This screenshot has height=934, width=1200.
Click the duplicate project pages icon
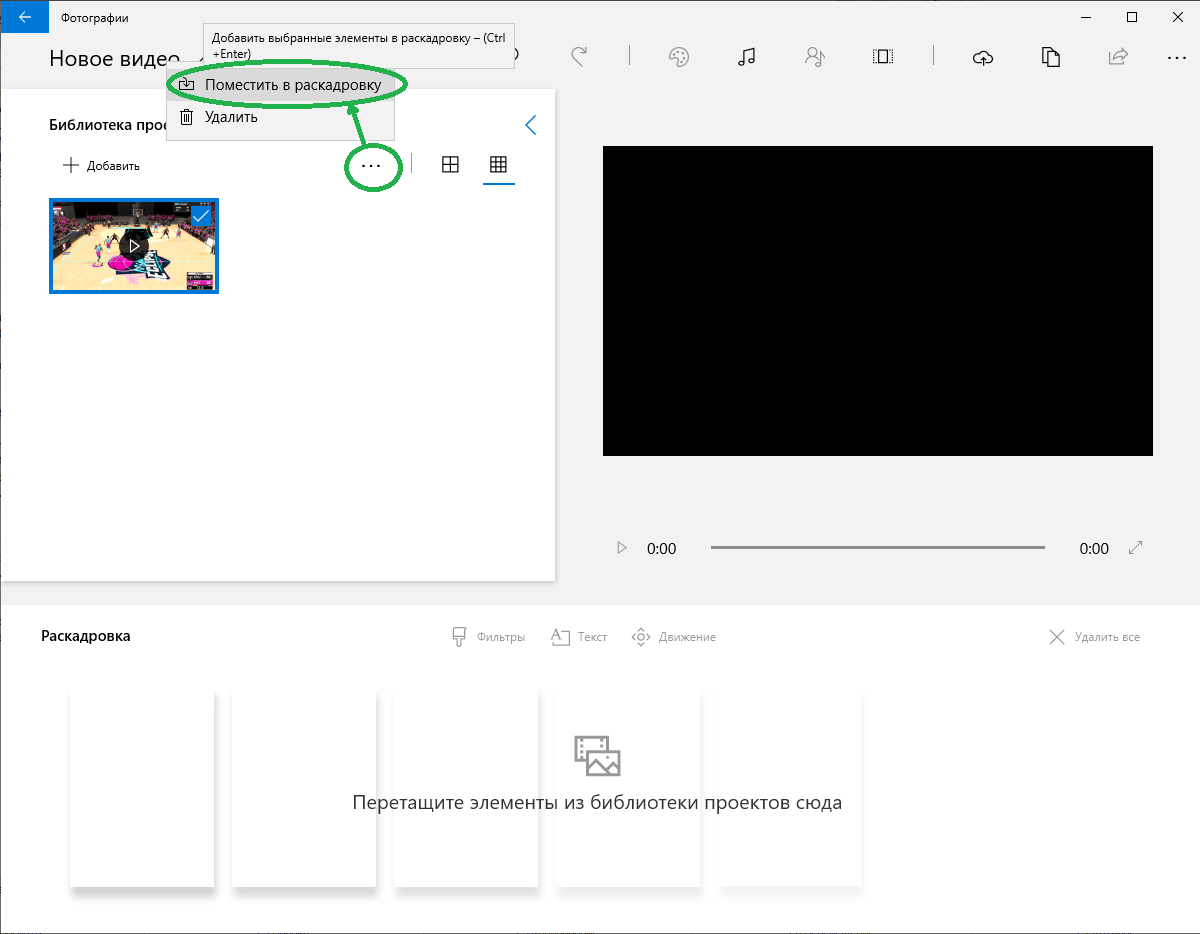(1051, 57)
